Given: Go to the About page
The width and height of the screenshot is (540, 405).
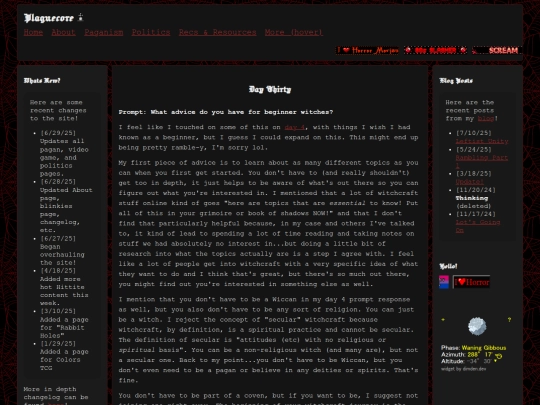Looking at the screenshot, I should (x=63, y=32).
